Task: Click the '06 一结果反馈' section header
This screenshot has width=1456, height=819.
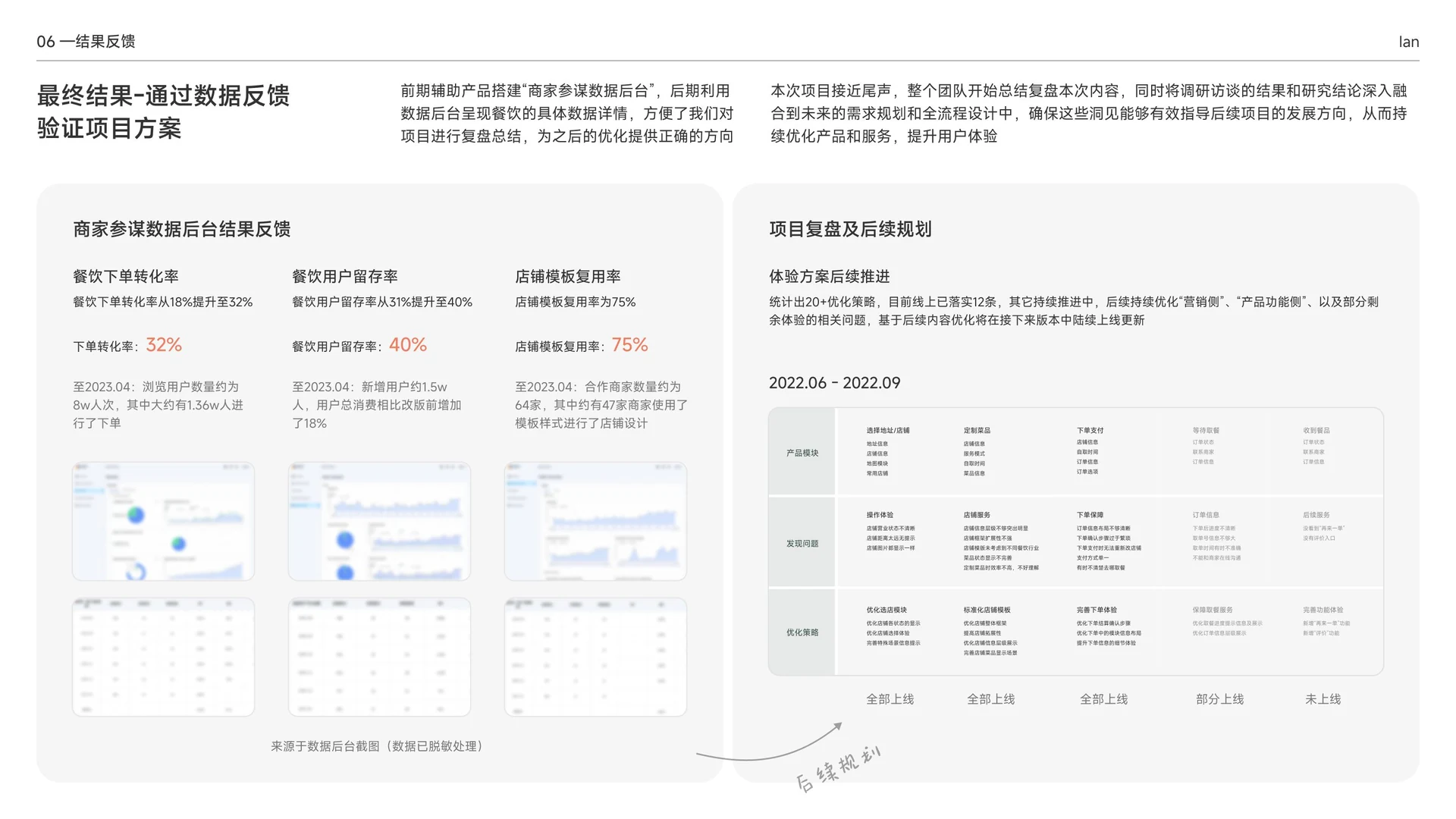Action: [x=86, y=42]
